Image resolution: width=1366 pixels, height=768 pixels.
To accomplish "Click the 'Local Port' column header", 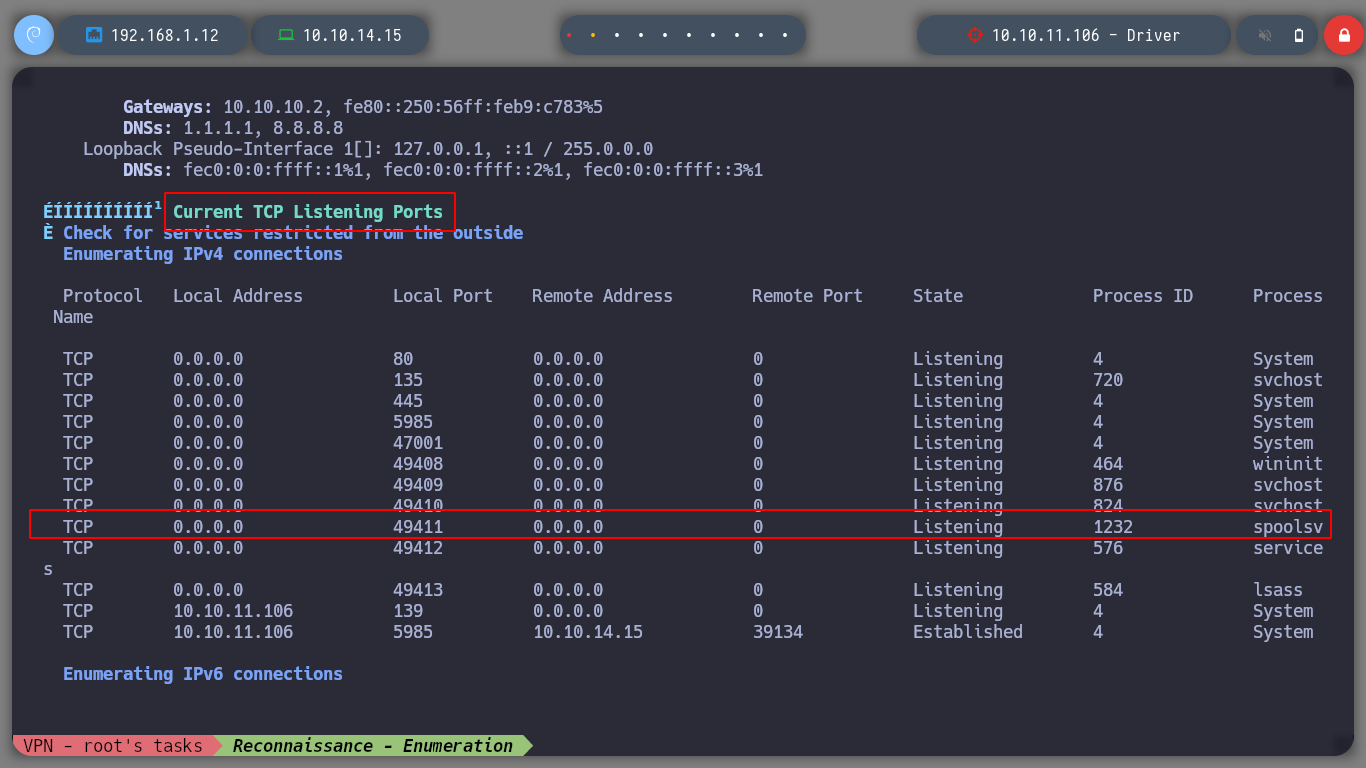I will pyautogui.click(x=443, y=296).
